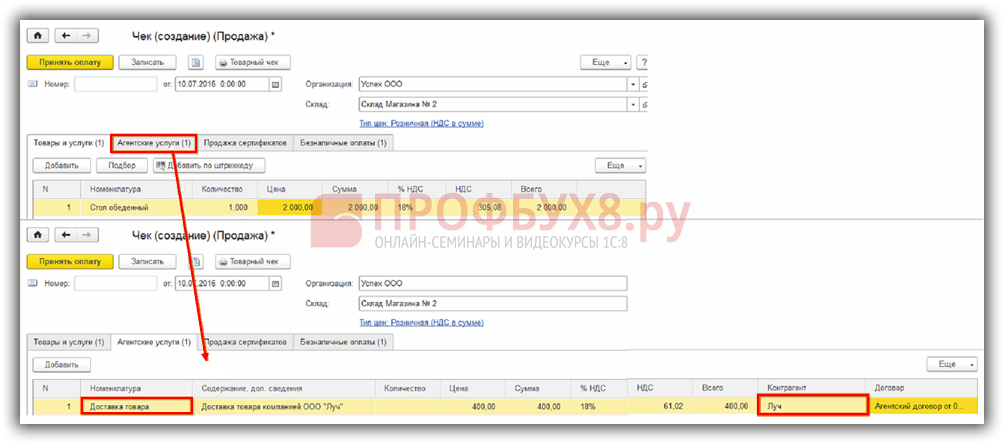Click the Договор column header

tap(922, 388)
